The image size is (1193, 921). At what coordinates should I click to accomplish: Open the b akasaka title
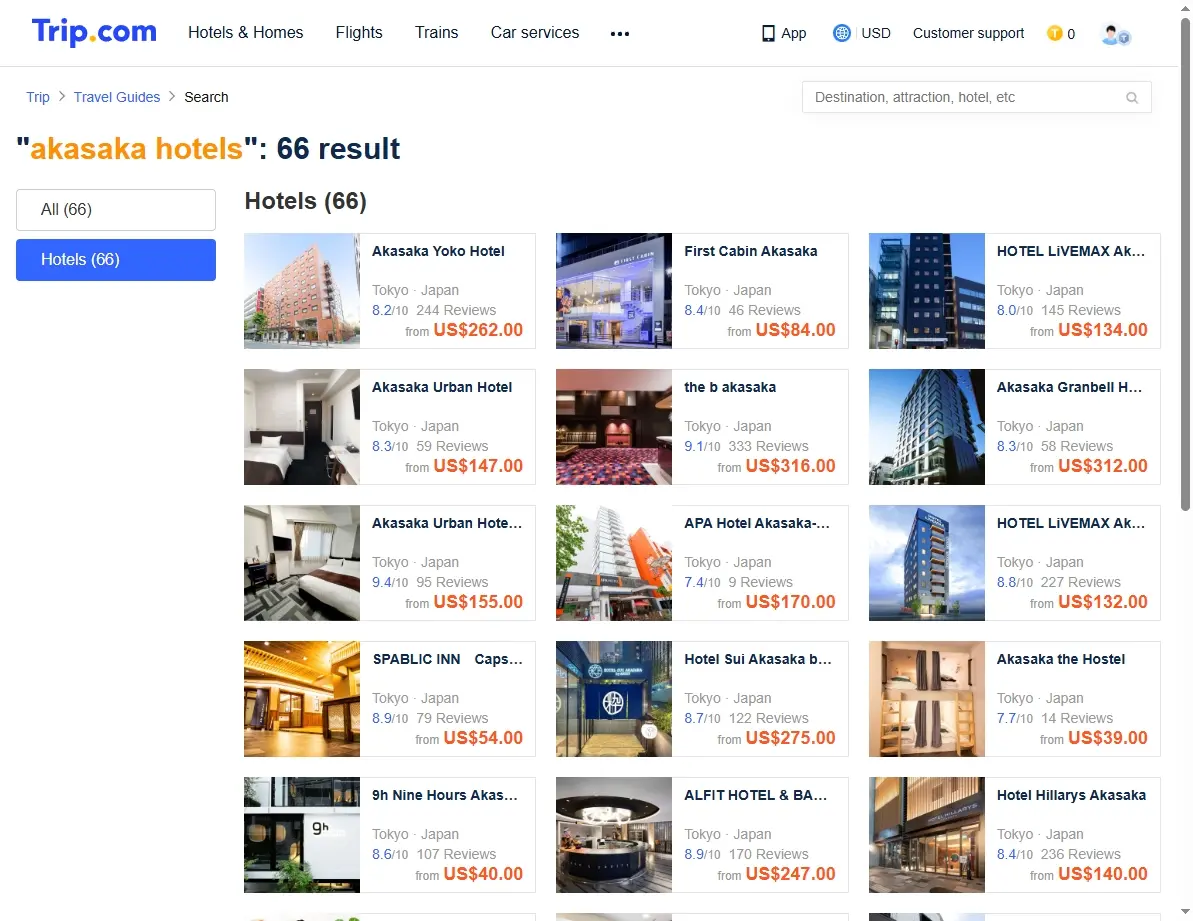point(730,388)
